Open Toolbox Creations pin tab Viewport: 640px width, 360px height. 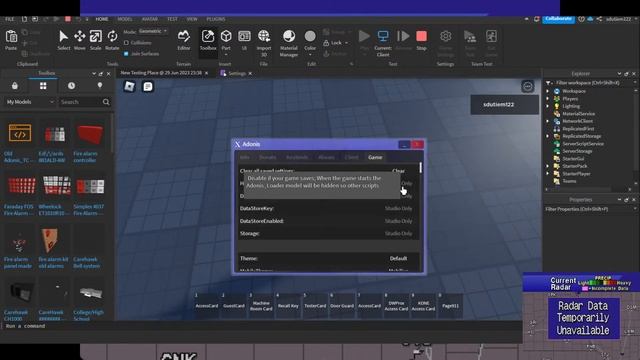coord(100,86)
